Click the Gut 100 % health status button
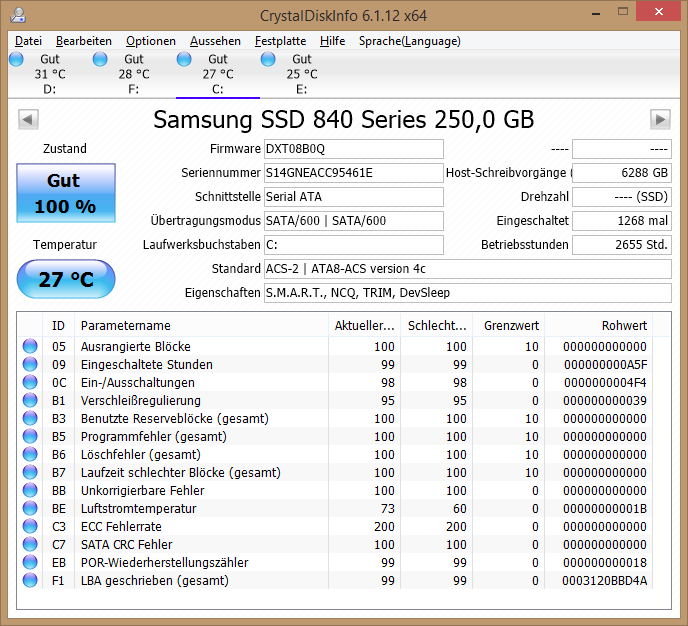This screenshot has height=626, width=688. pos(66,193)
